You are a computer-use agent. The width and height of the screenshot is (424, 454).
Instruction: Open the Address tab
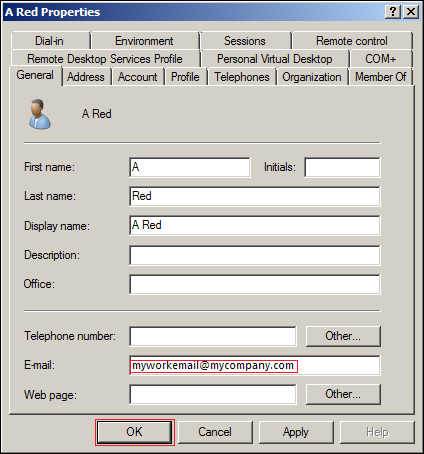[86, 77]
